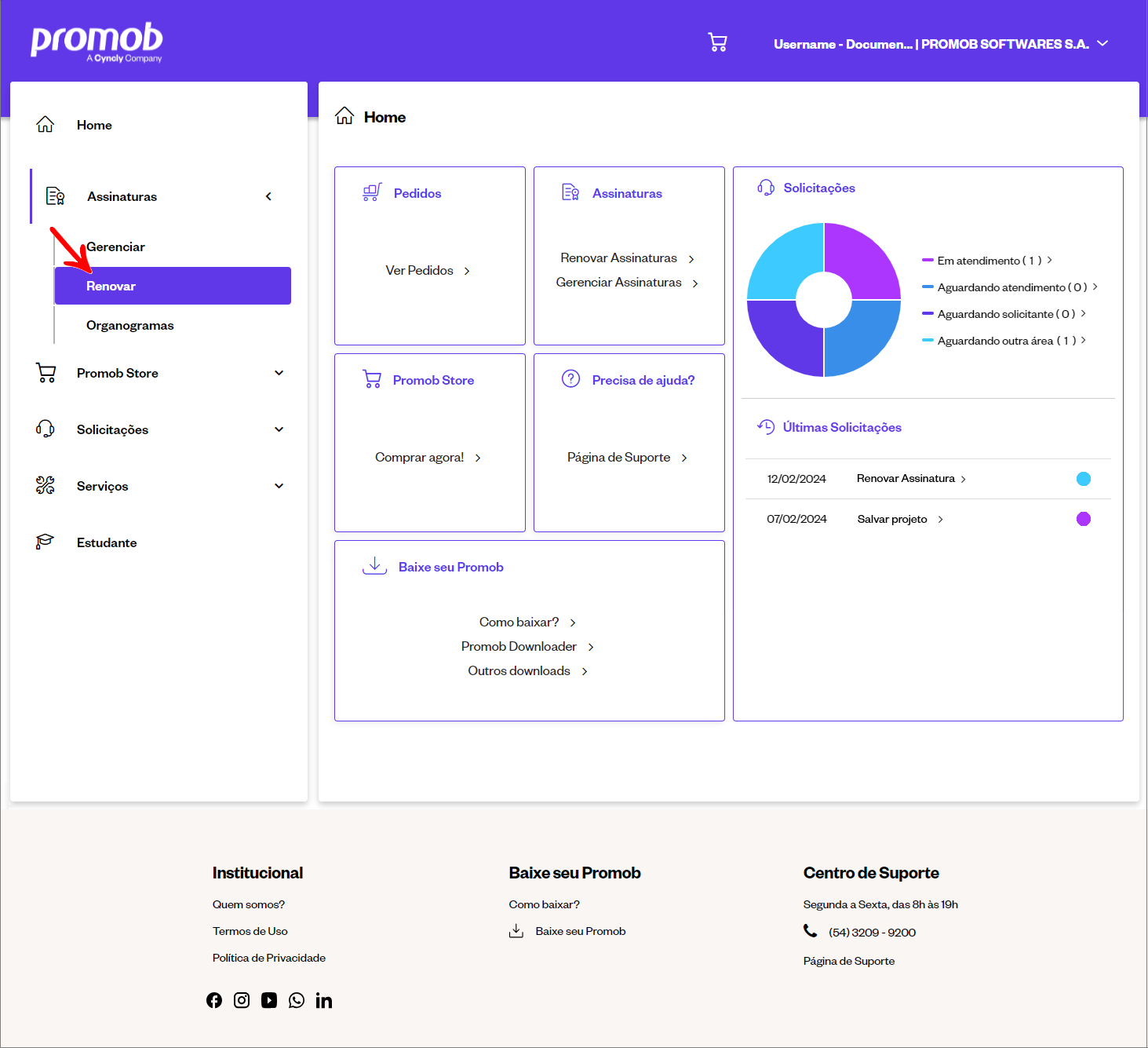The height and width of the screenshot is (1048, 1148).
Task: Open the YouTube icon in footer
Action: coord(269,1000)
